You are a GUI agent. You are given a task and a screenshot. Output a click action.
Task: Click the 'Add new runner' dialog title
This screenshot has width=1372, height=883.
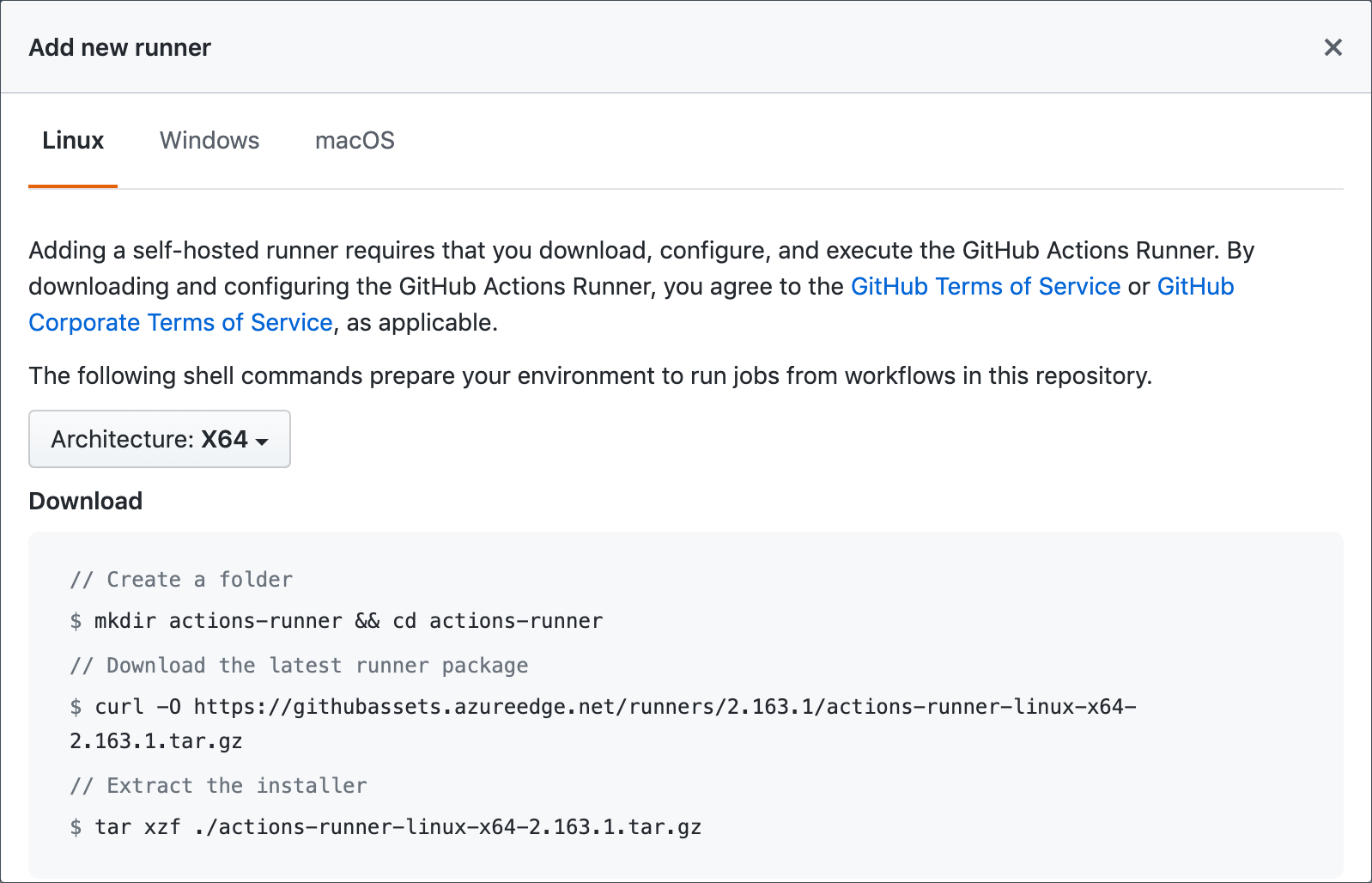120,48
